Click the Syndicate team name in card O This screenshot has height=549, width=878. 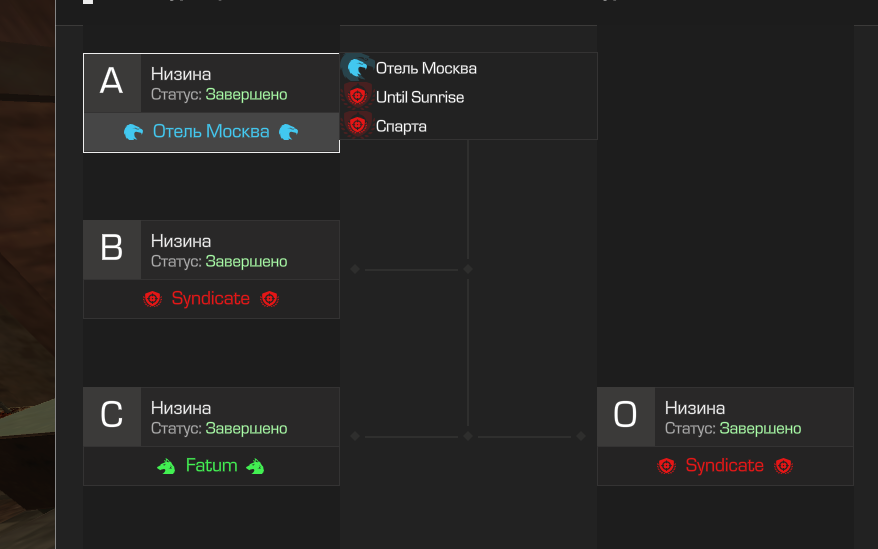[x=724, y=466]
